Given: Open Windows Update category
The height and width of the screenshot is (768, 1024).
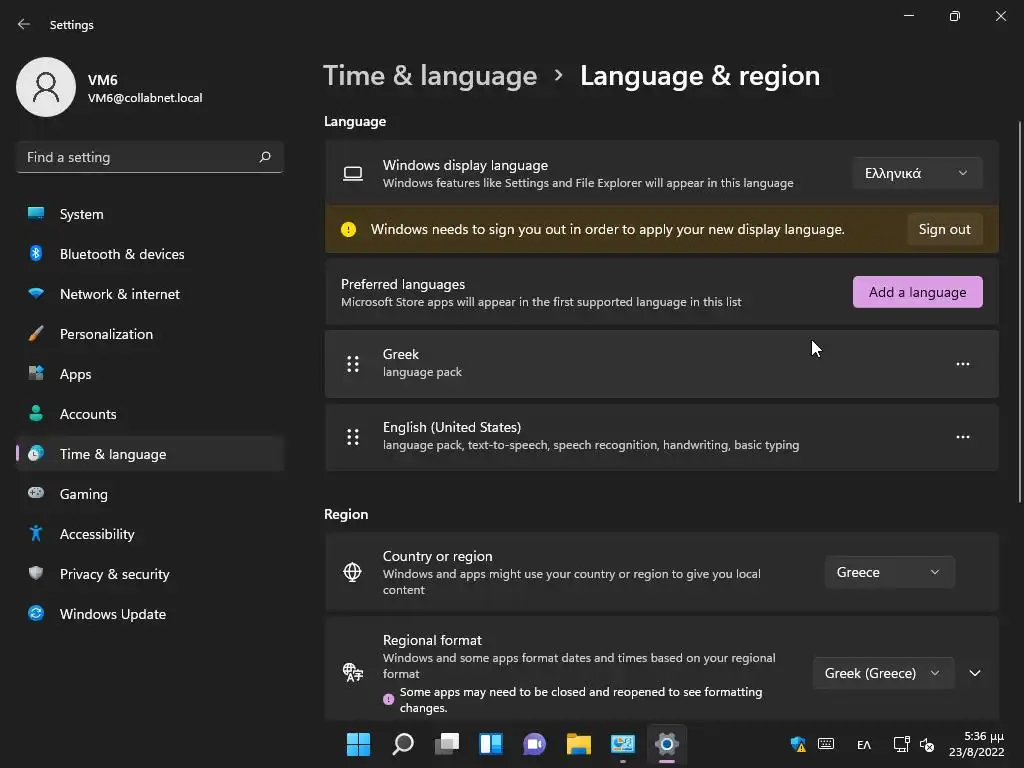Looking at the screenshot, I should (x=150, y=614).
